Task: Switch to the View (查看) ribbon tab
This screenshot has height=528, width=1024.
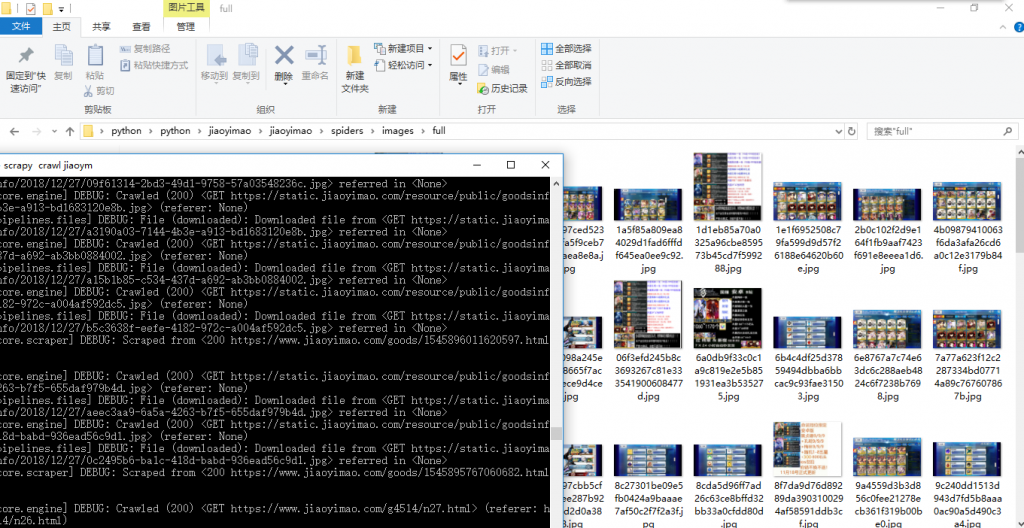Action: pyautogui.click(x=142, y=27)
